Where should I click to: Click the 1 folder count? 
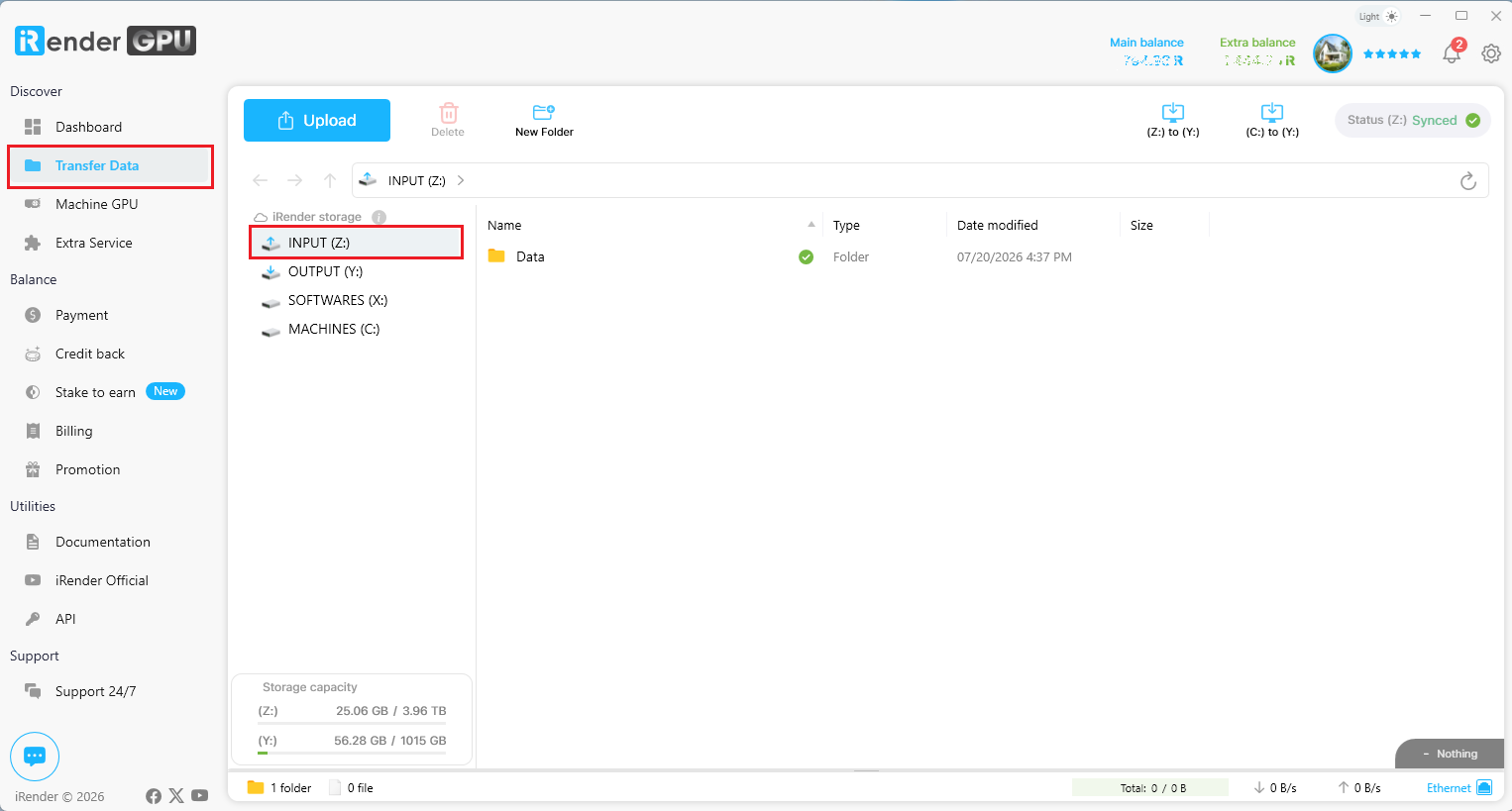(x=279, y=788)
